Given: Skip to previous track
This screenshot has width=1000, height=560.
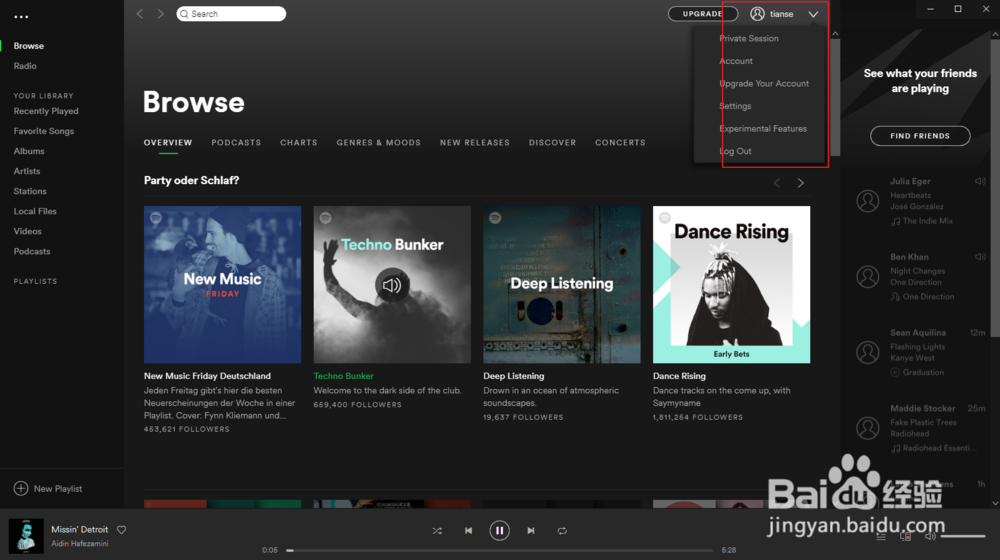Looking at the screenshot, I should (468, 531).
